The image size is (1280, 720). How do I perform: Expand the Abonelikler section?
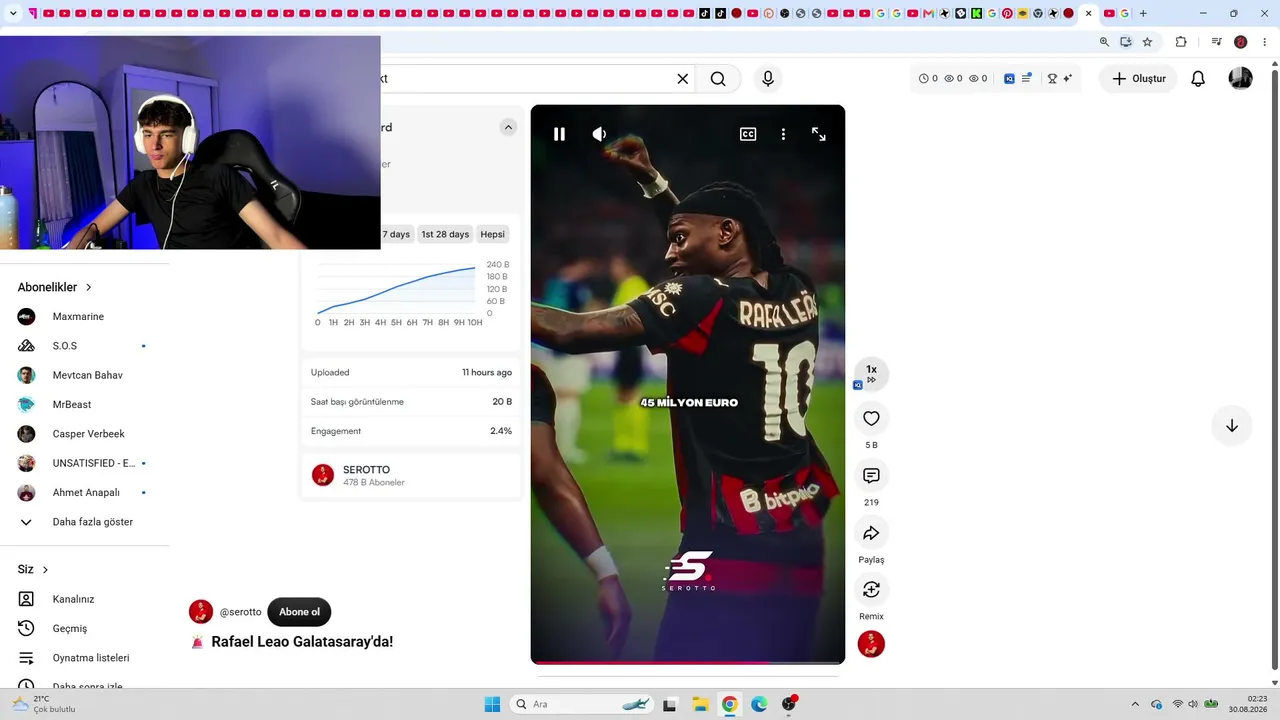point(55,287)
